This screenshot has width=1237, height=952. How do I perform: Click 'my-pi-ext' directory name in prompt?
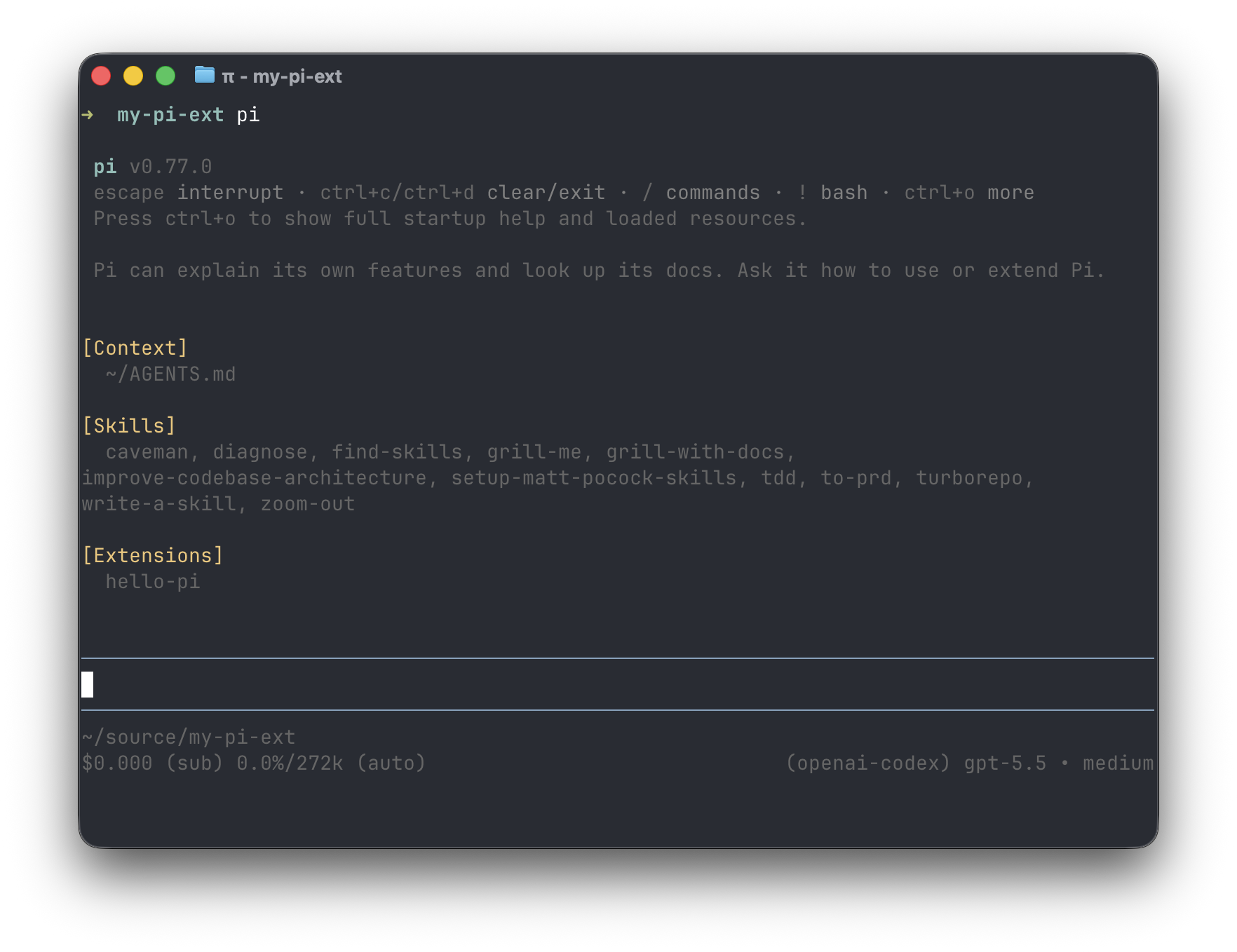[x=170, y=115]
